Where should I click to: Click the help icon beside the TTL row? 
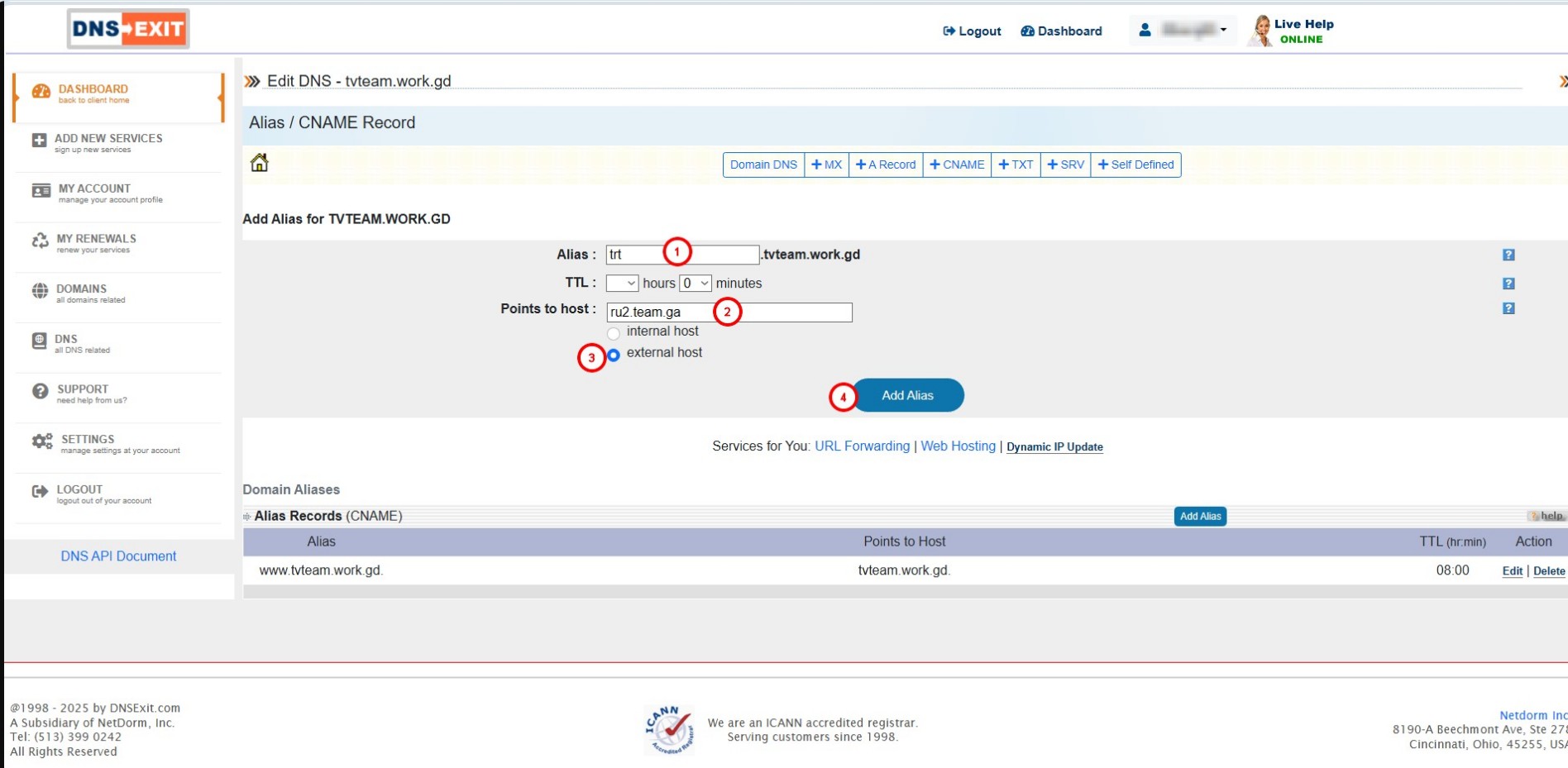pos(1508,284)
